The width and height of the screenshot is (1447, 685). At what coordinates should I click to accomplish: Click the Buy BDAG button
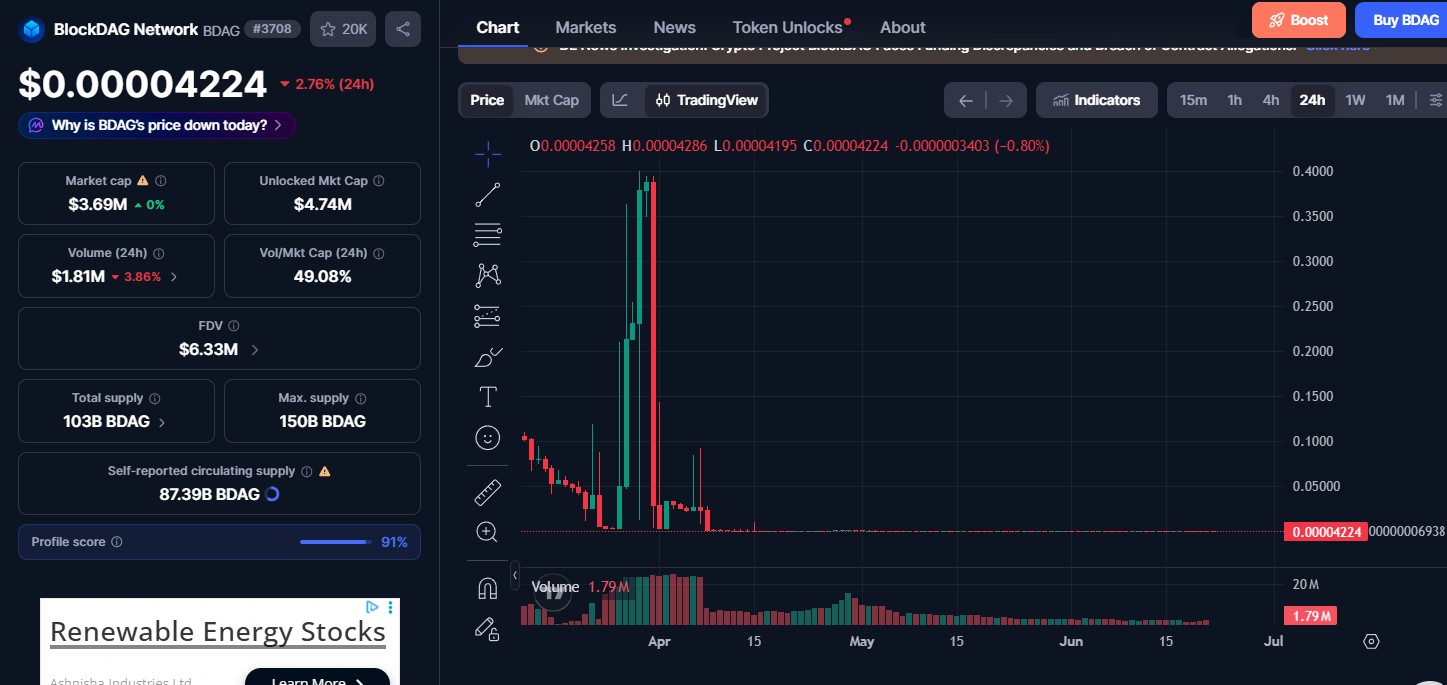[x=1402, y=20]
